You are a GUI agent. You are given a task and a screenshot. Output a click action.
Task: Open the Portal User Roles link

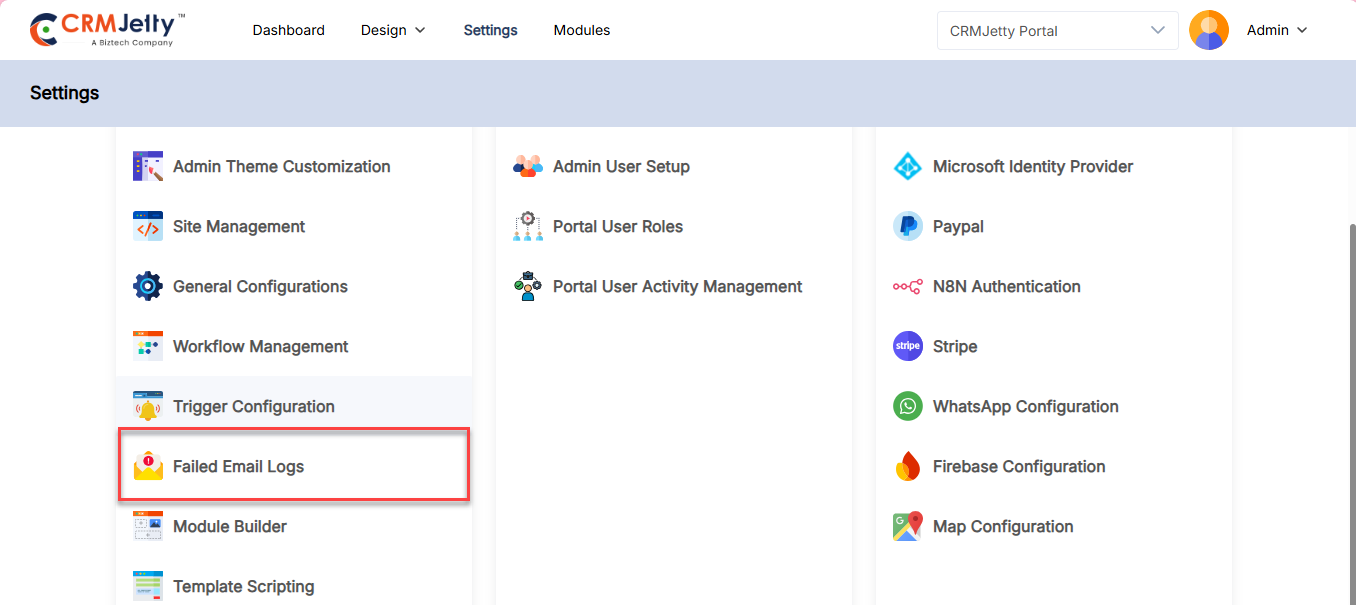coord(617,227)
